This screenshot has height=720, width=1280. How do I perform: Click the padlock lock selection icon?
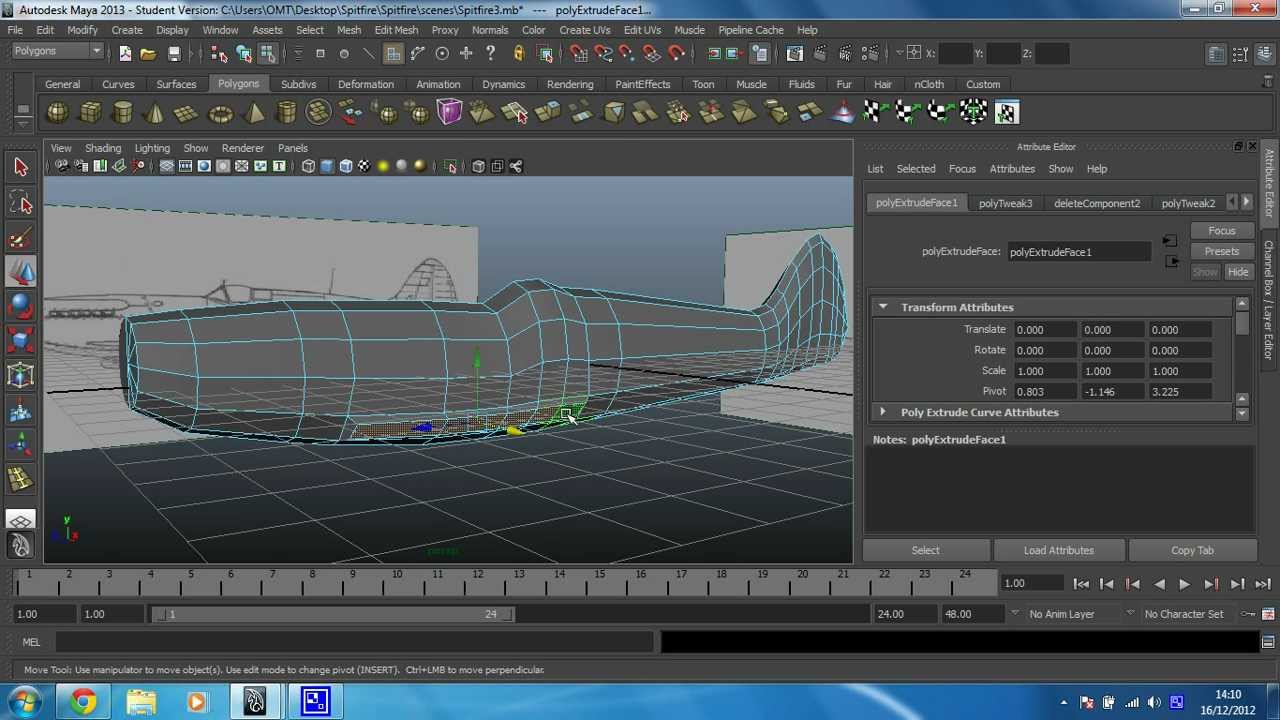point(518,53)
